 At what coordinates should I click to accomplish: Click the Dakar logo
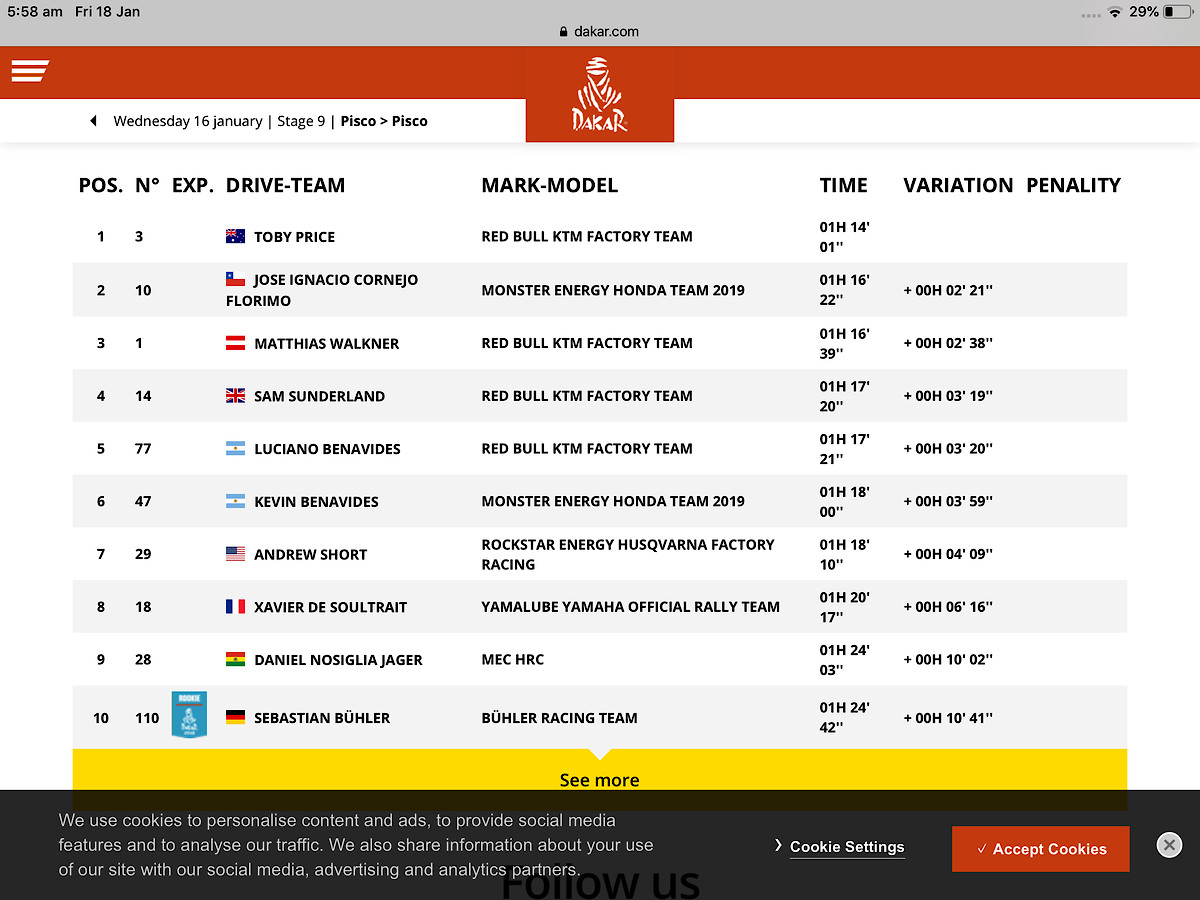click(600, 94)
